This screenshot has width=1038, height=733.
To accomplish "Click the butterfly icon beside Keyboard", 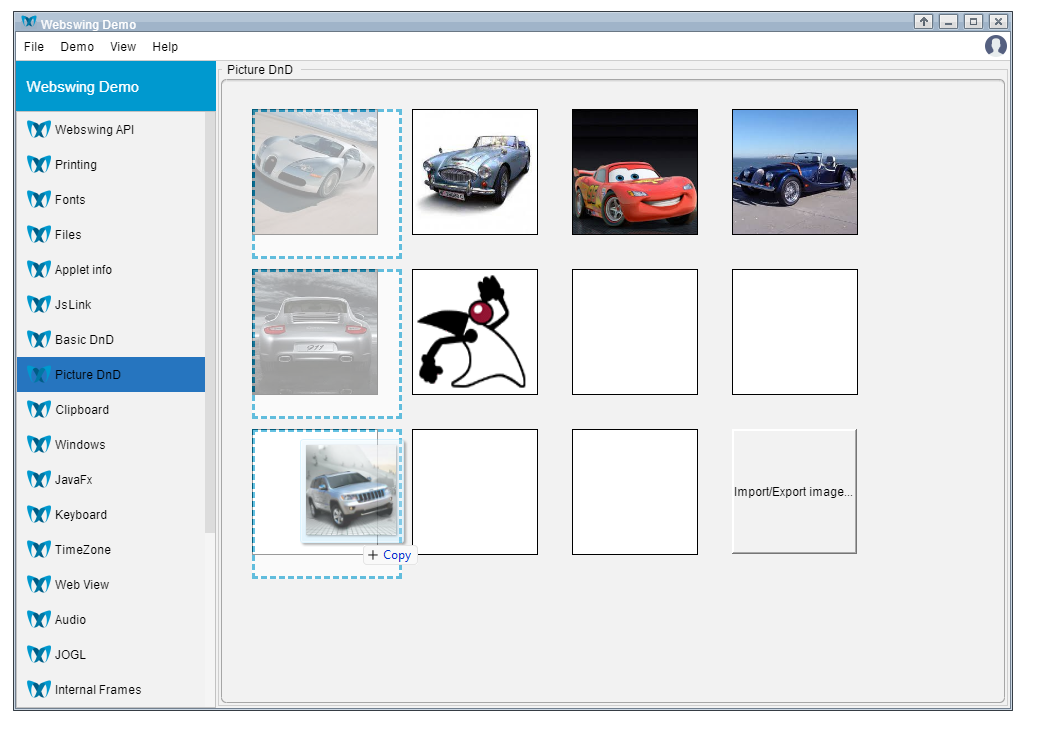I will (x=39, y=514).
